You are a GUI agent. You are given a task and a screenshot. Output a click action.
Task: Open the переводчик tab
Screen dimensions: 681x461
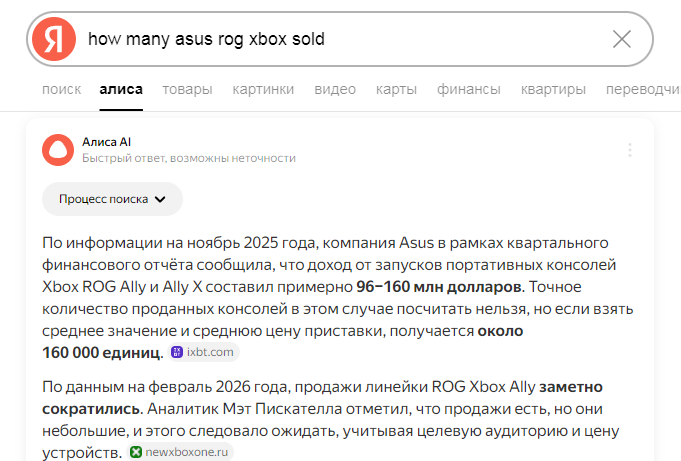coord(643,89)
